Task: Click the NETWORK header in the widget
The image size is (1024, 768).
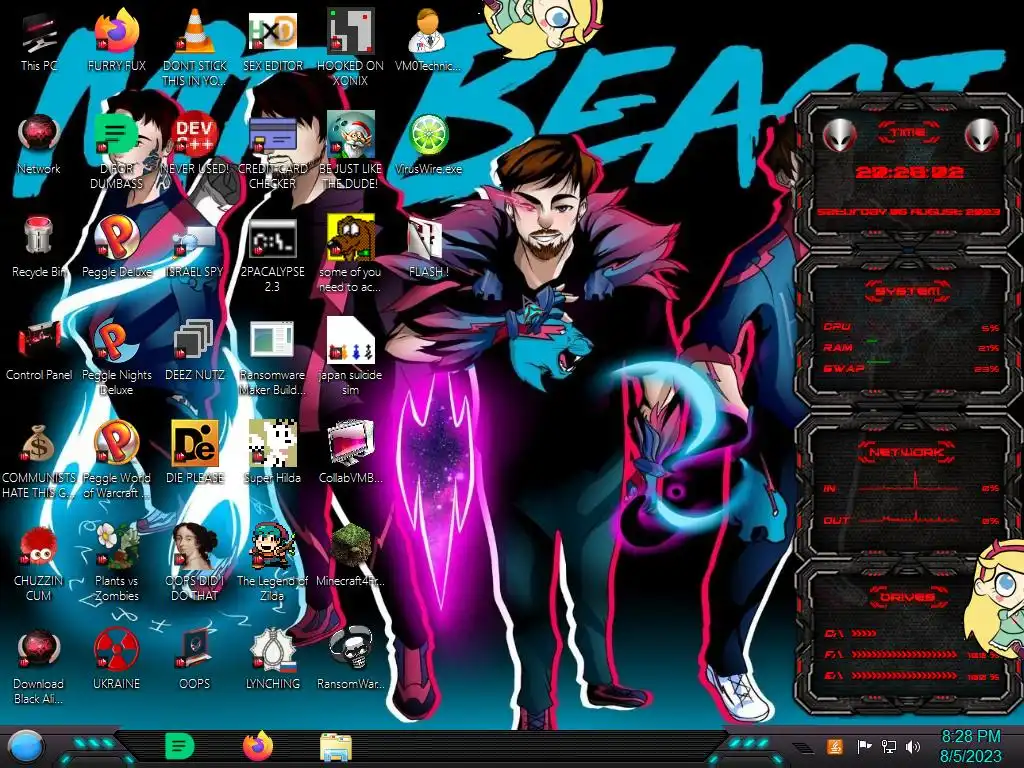Action: click(x=908, y=451)
